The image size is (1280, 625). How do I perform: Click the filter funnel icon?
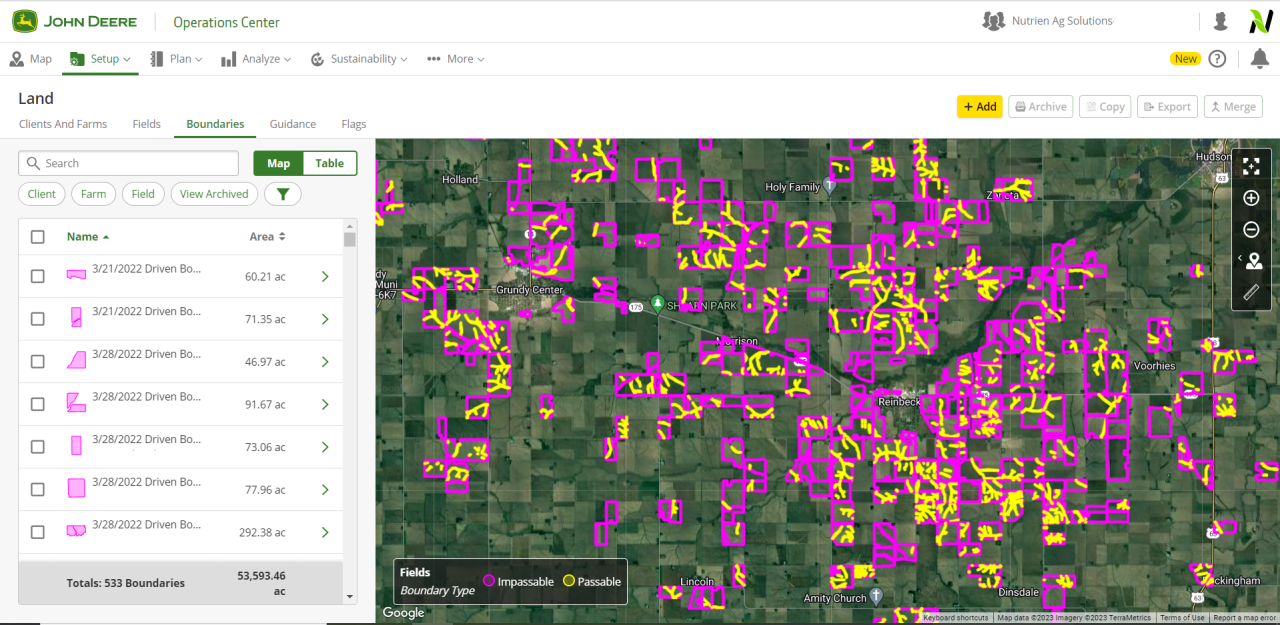pyautogui.click(x=283, y=194)
